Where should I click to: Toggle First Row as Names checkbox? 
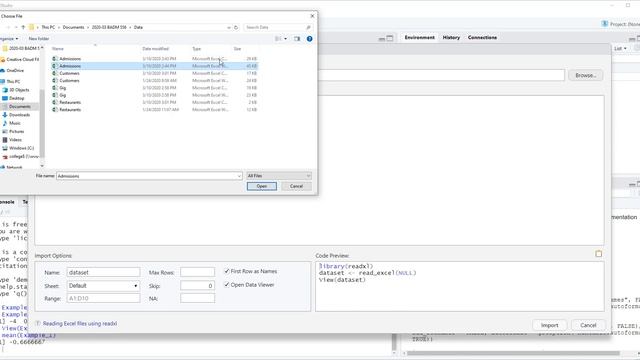tap(227, 271)
